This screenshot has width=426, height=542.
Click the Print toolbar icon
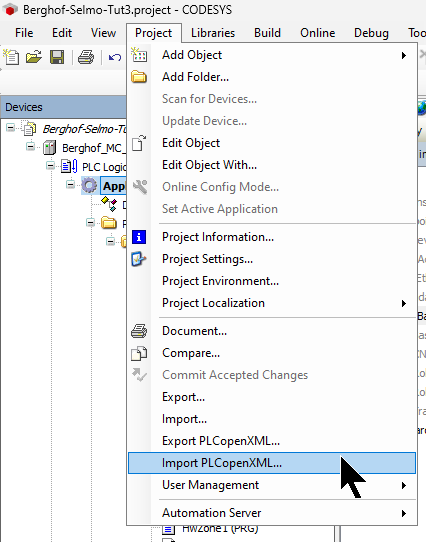86,57
